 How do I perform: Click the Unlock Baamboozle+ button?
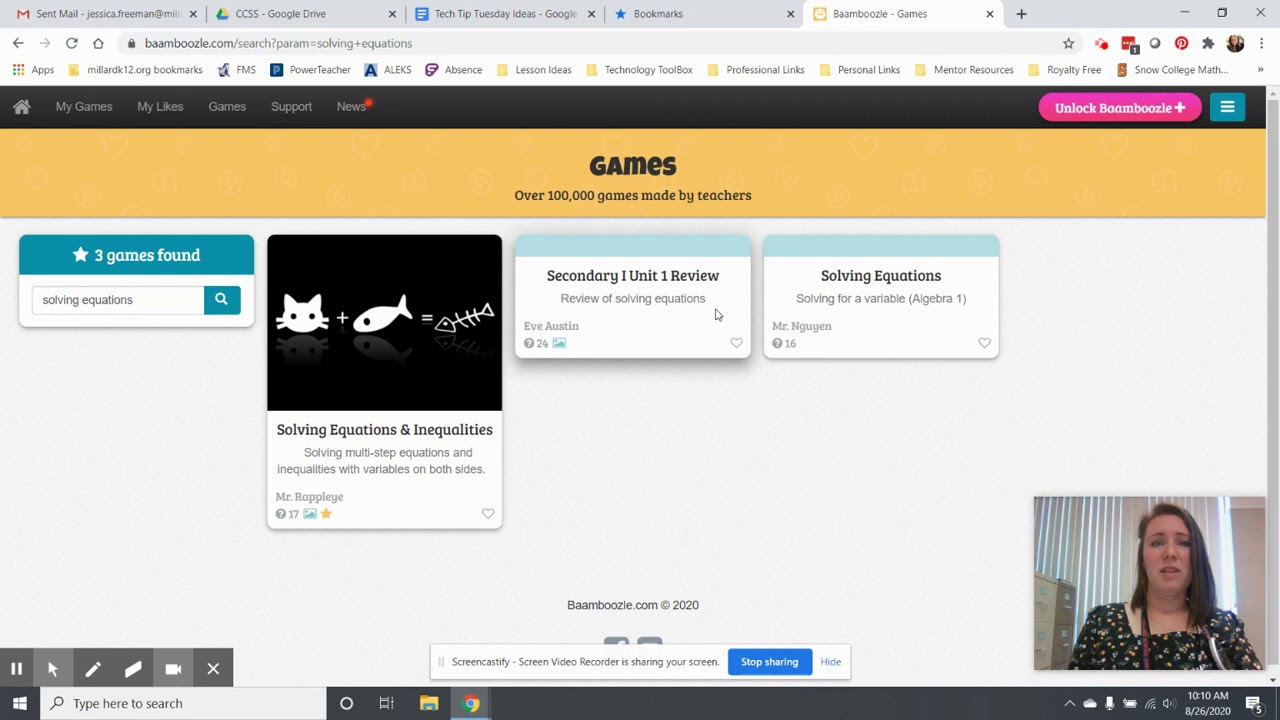(1119, 107)
